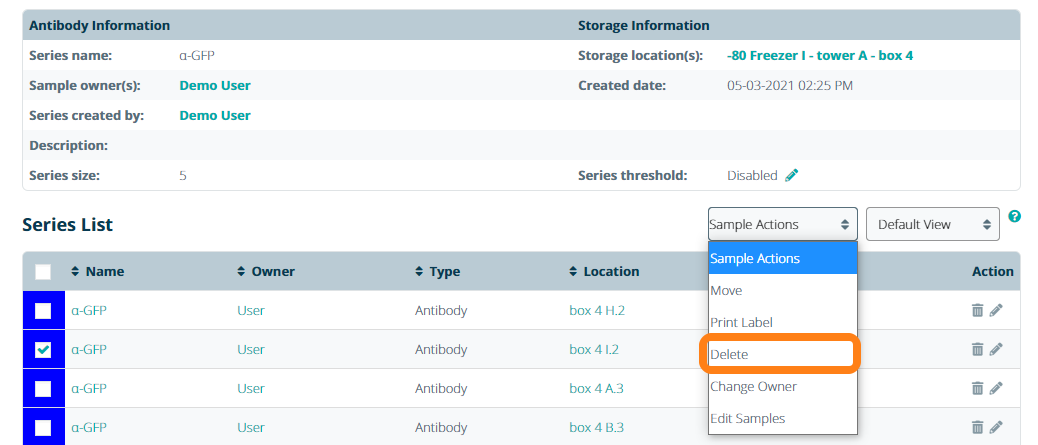This screenshot has width=1038, height=445.
Task: Toggle the select-all checkbox in table header
Action: click(x=43, y=271)
